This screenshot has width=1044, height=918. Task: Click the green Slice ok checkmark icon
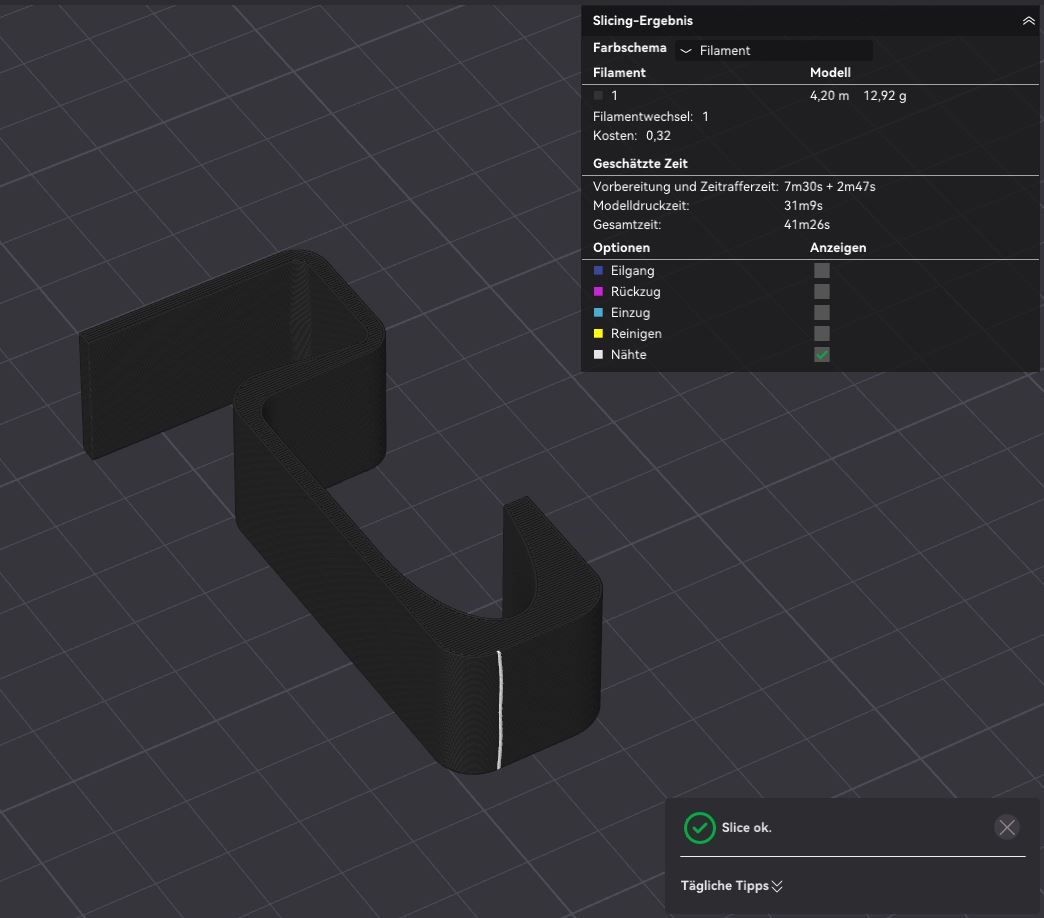pyautogui.click(x=699, y=827)
